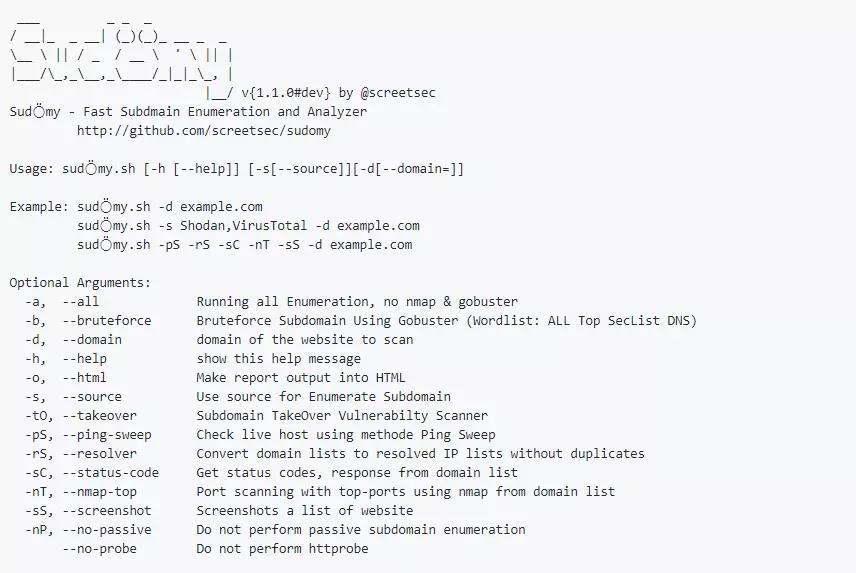Click the --bruteforce option text
Viewport: 856px width, 573px height.
107,321
